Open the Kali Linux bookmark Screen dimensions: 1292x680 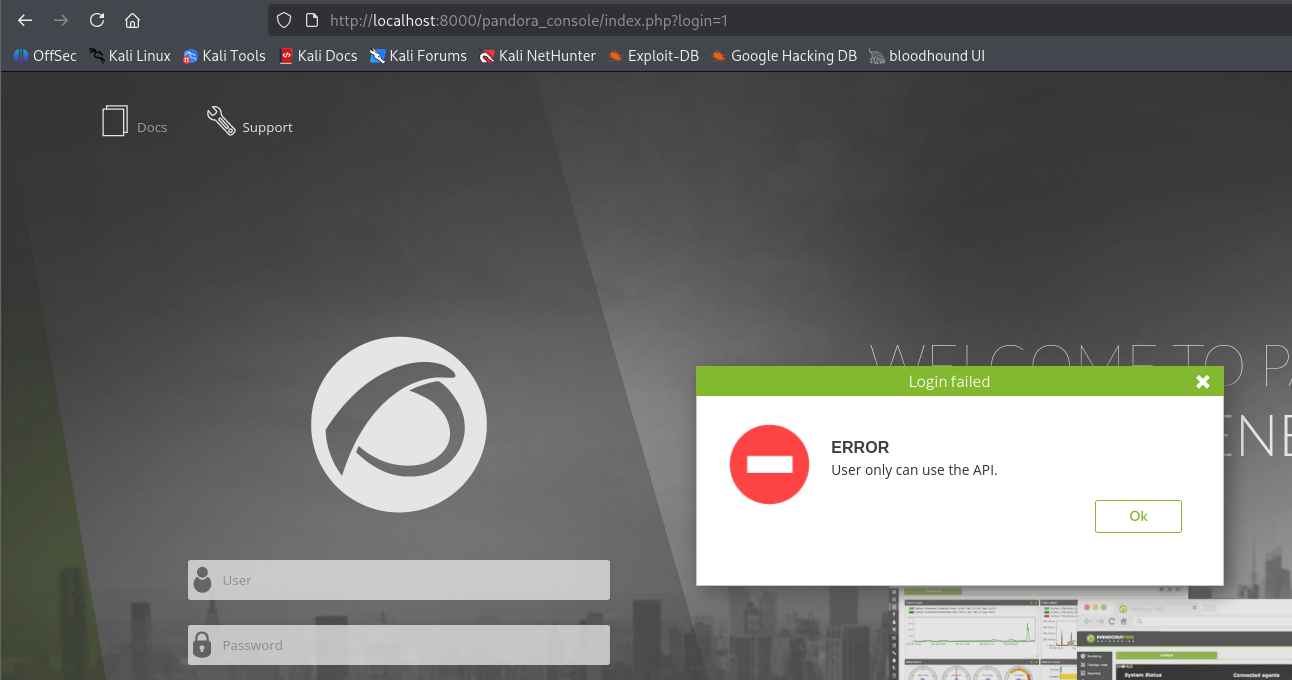(x=130, y=56)
